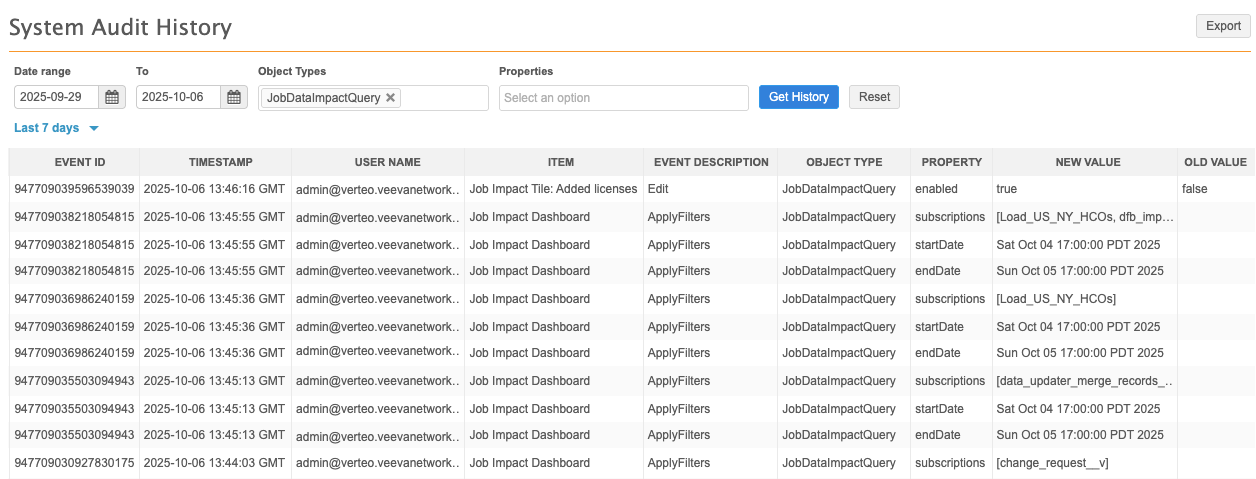Open the Properties select dropdown
The height and width of the screenshot is (479, 1256).
pyautogui.click(x=623, y=98)
